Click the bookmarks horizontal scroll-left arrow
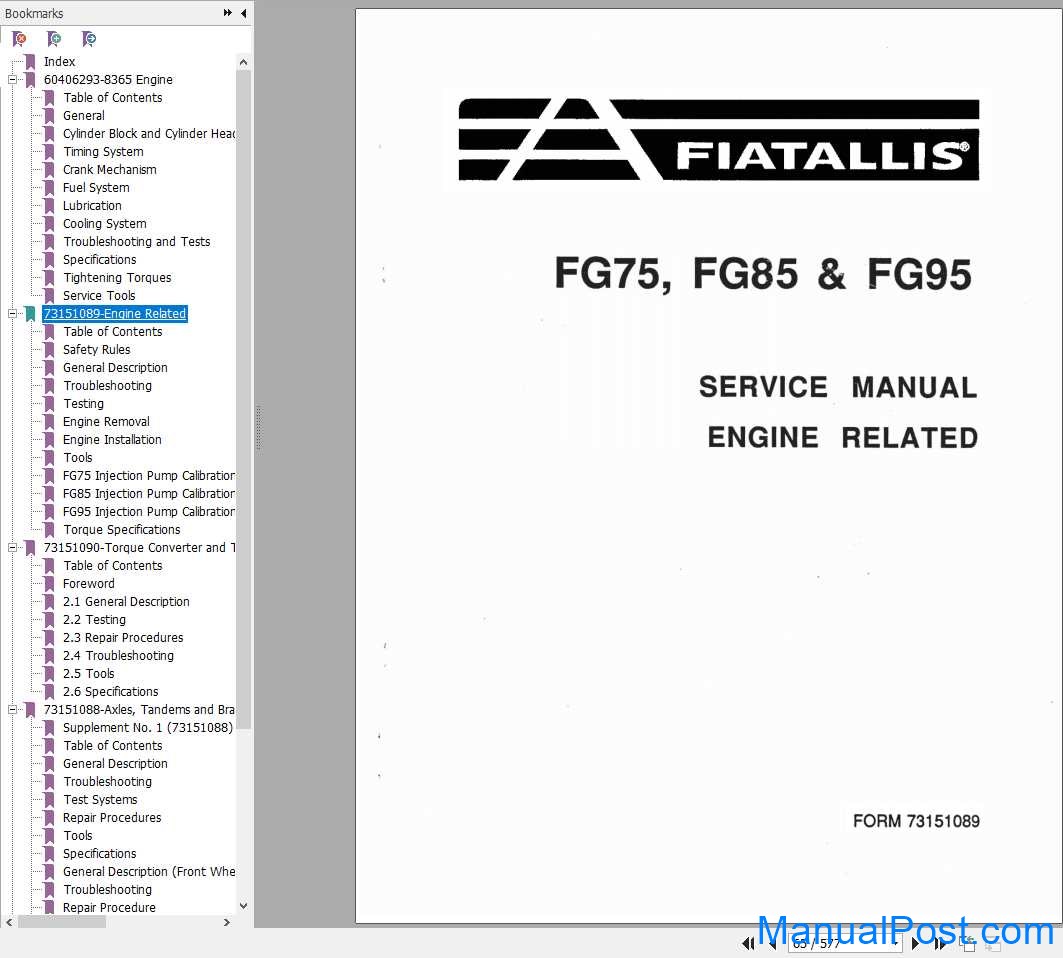This screenshot has width=1063, height=958. click(x=9, y=922)
